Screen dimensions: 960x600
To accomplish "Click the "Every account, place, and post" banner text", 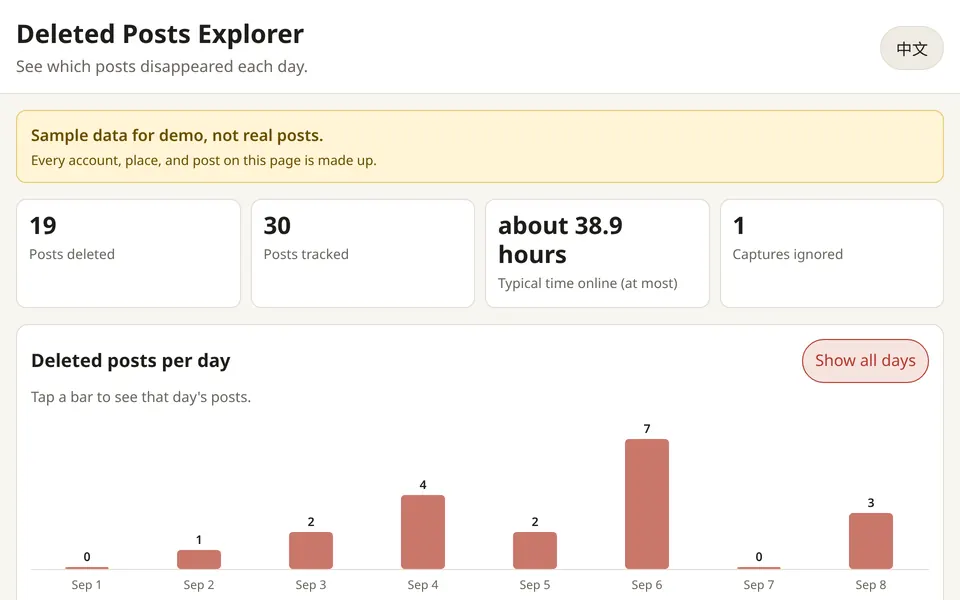I will [x=203, y=160].
